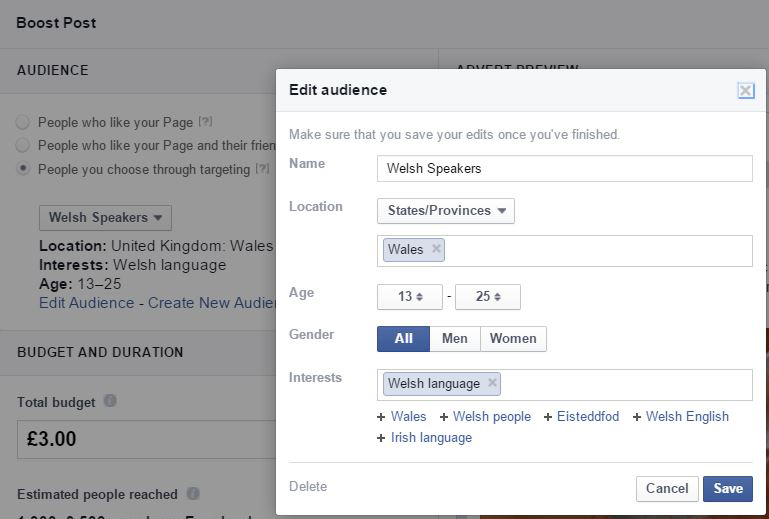Close the Edit audience dialog
Image resolution: width=769 pixels, height=519 pixels.
[x=746, y=91]
